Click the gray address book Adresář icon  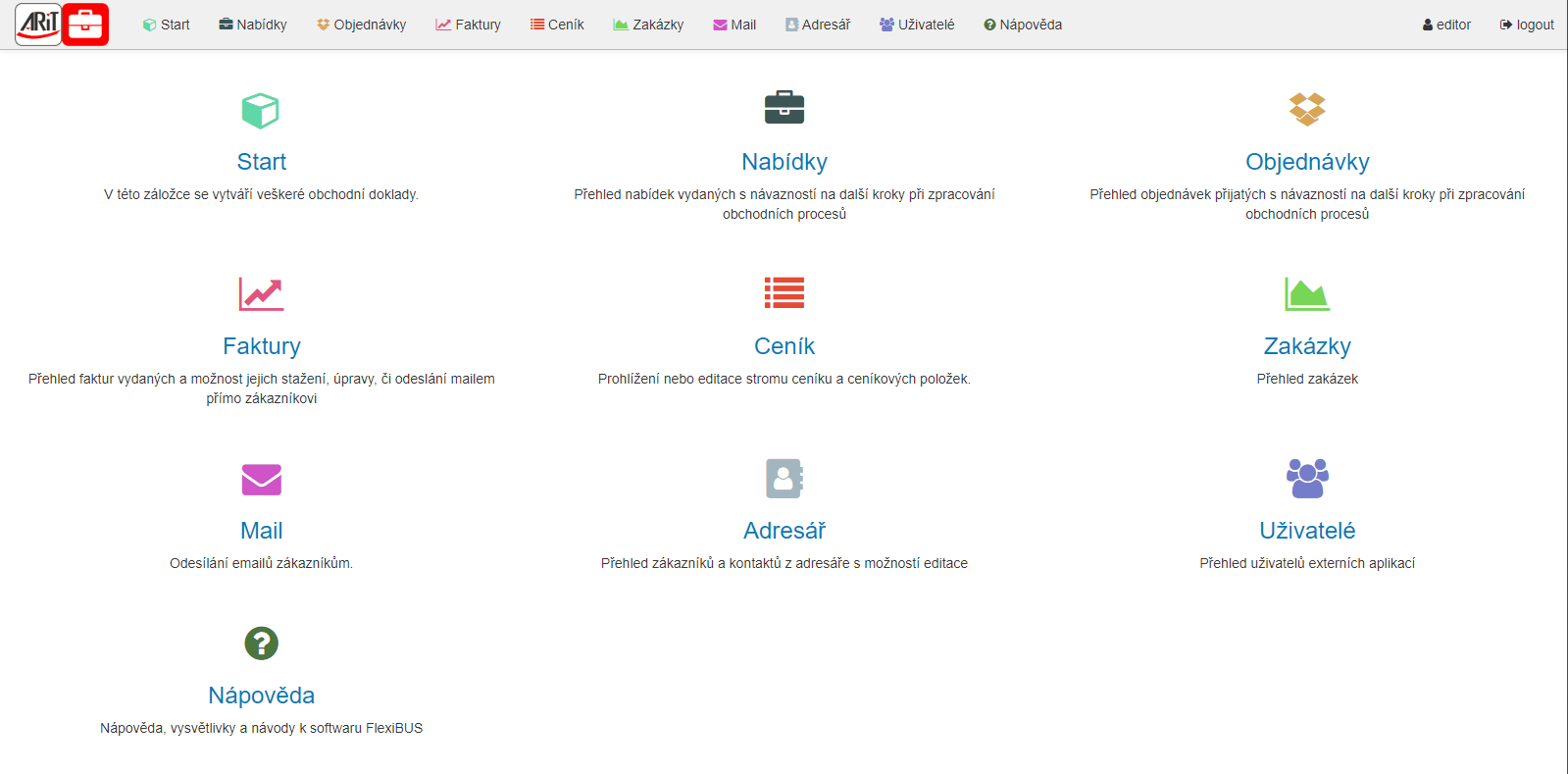coord(784,479)
